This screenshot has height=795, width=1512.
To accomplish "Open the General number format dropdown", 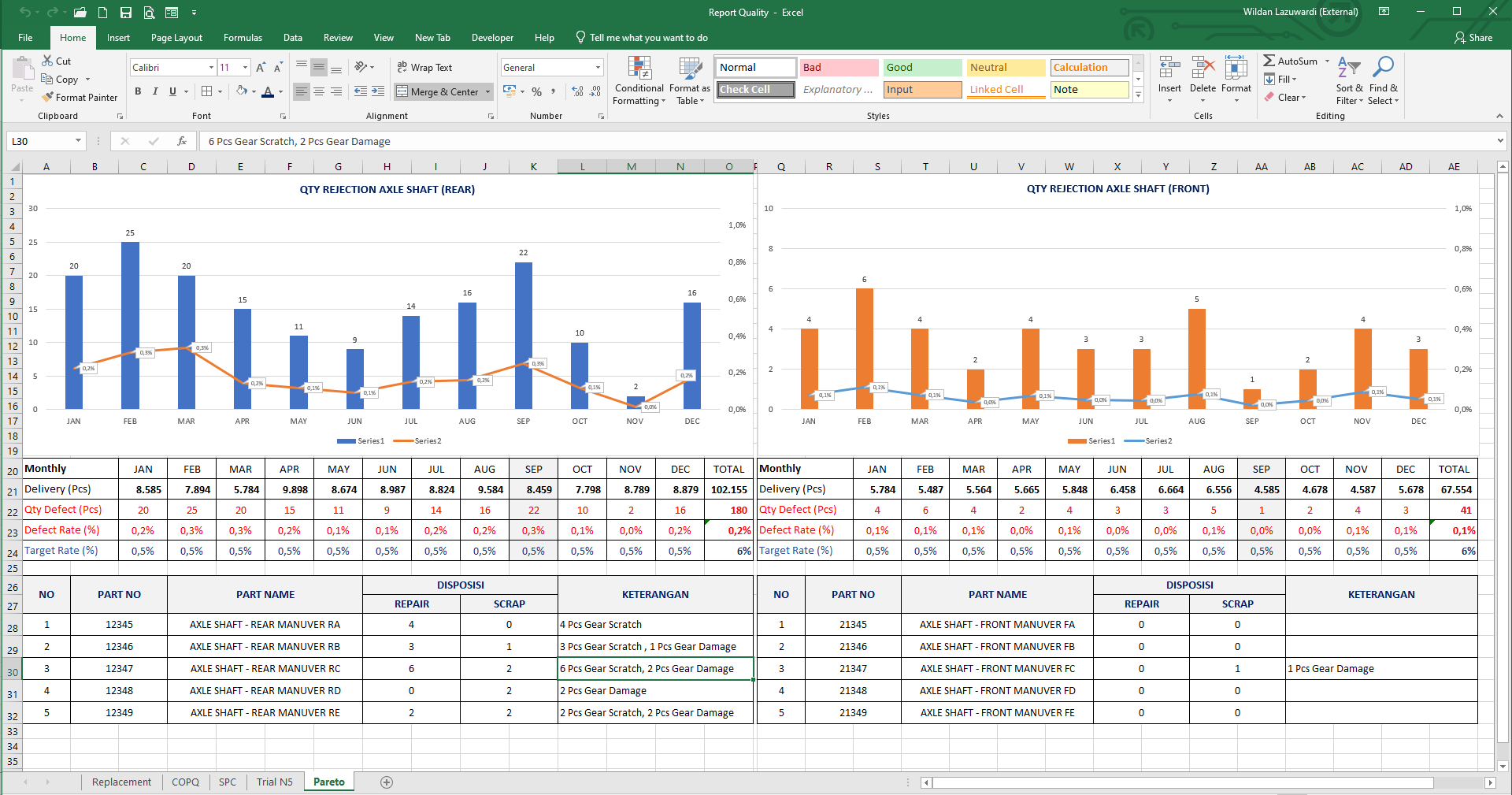I will [598, 68].
